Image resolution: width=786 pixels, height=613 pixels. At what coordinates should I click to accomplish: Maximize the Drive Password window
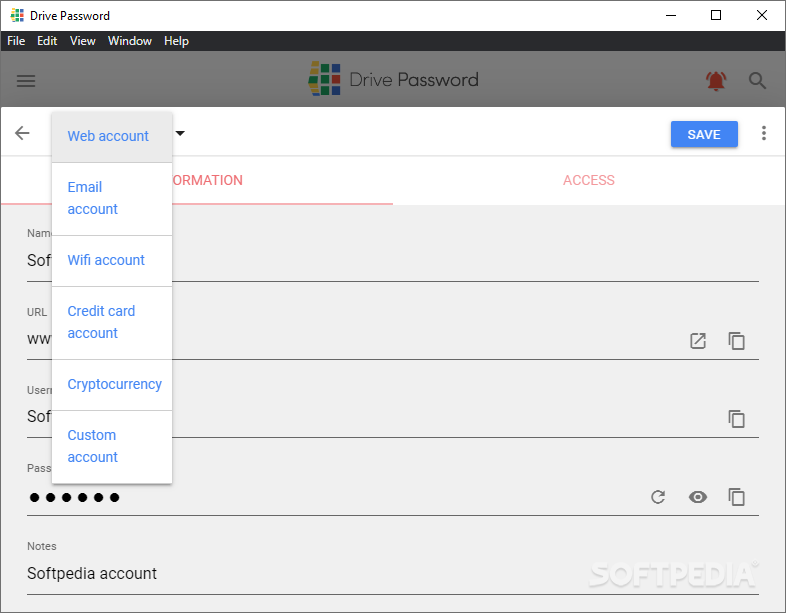pyautogui.click(x=716, y=16)
